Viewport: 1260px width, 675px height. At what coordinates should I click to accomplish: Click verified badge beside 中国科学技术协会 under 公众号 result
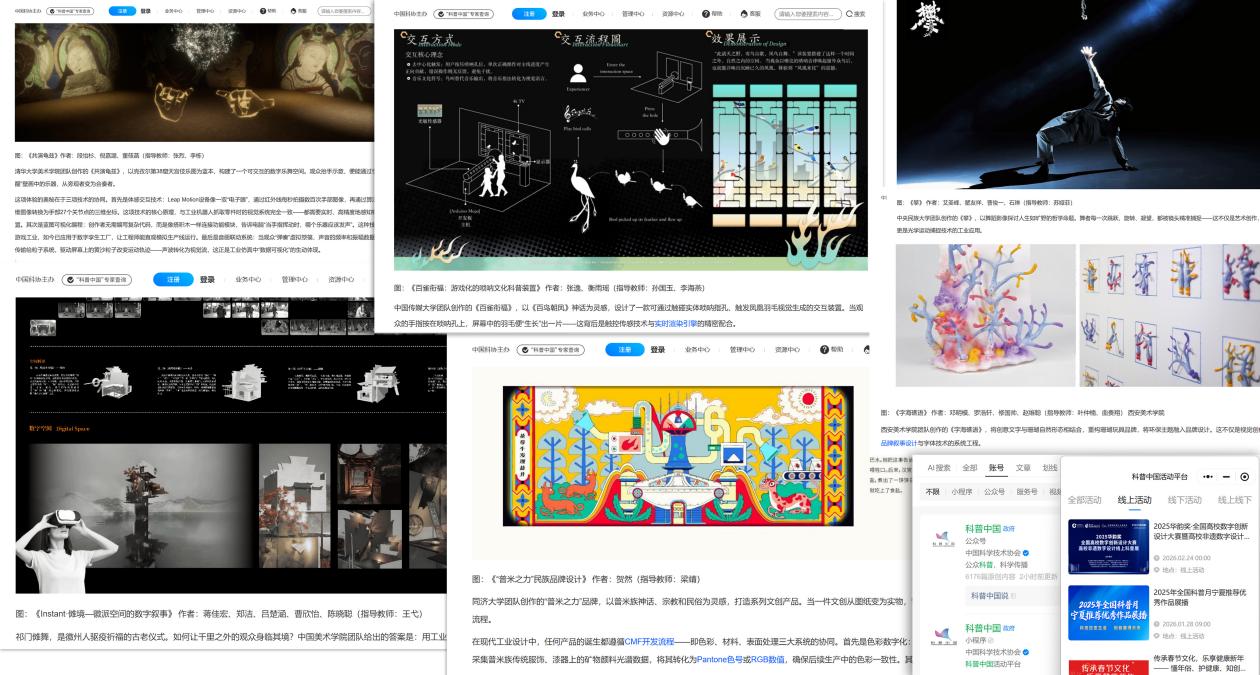click(1024, 552)
